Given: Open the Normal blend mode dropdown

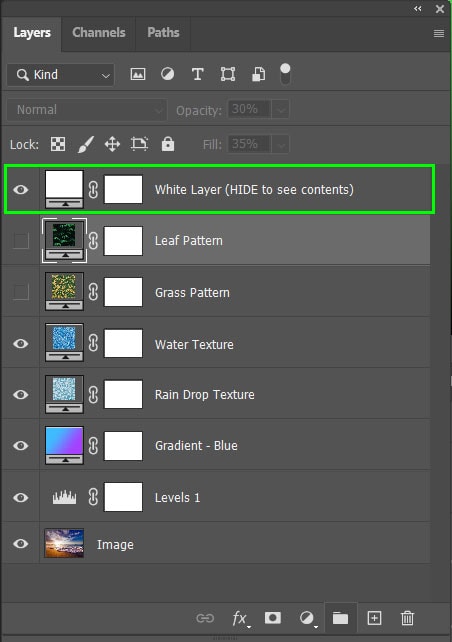Looking at the screenshot, I should coord(86,110).
